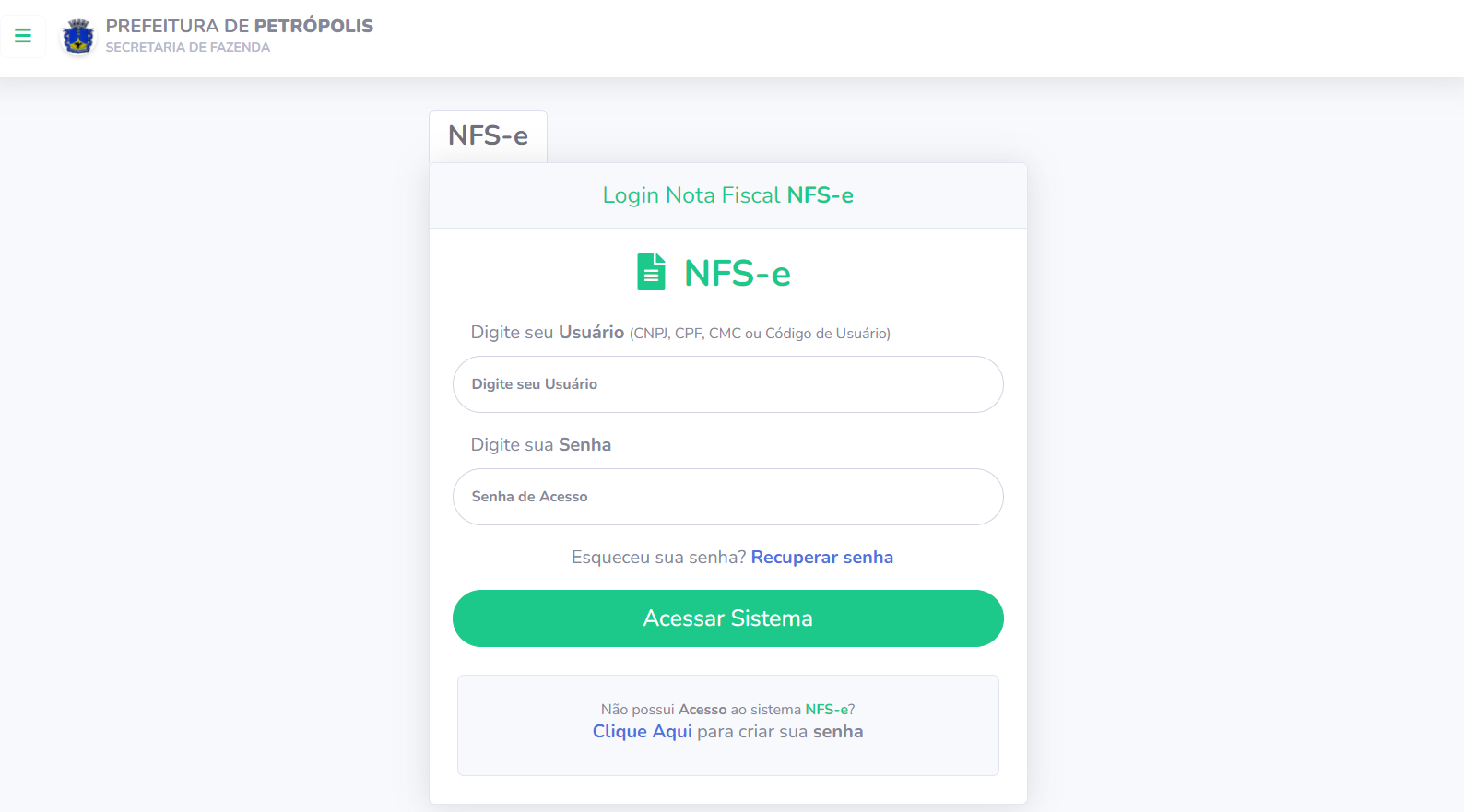Click the Login Nota Fiscal NFS-e header
The image size is (1464, 812).
pos(727,195)
